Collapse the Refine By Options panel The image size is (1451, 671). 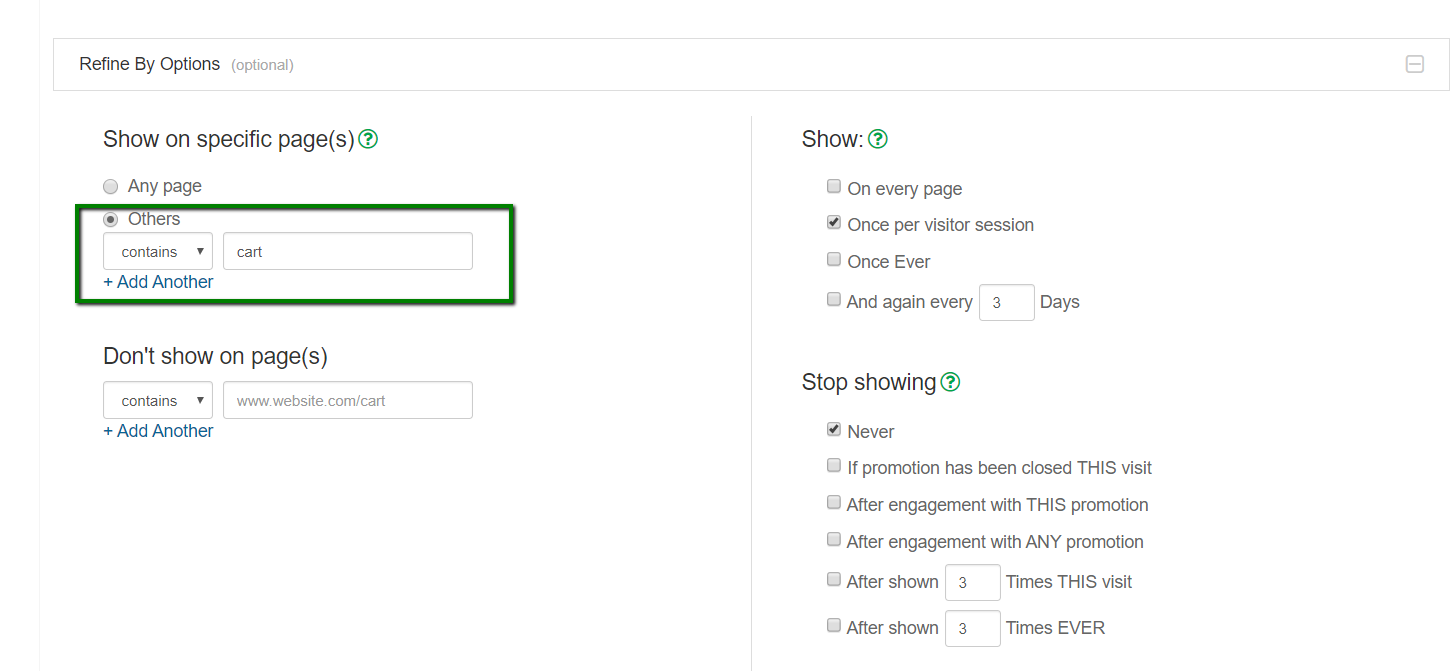pyautogui.click(x=1414, y=64)
